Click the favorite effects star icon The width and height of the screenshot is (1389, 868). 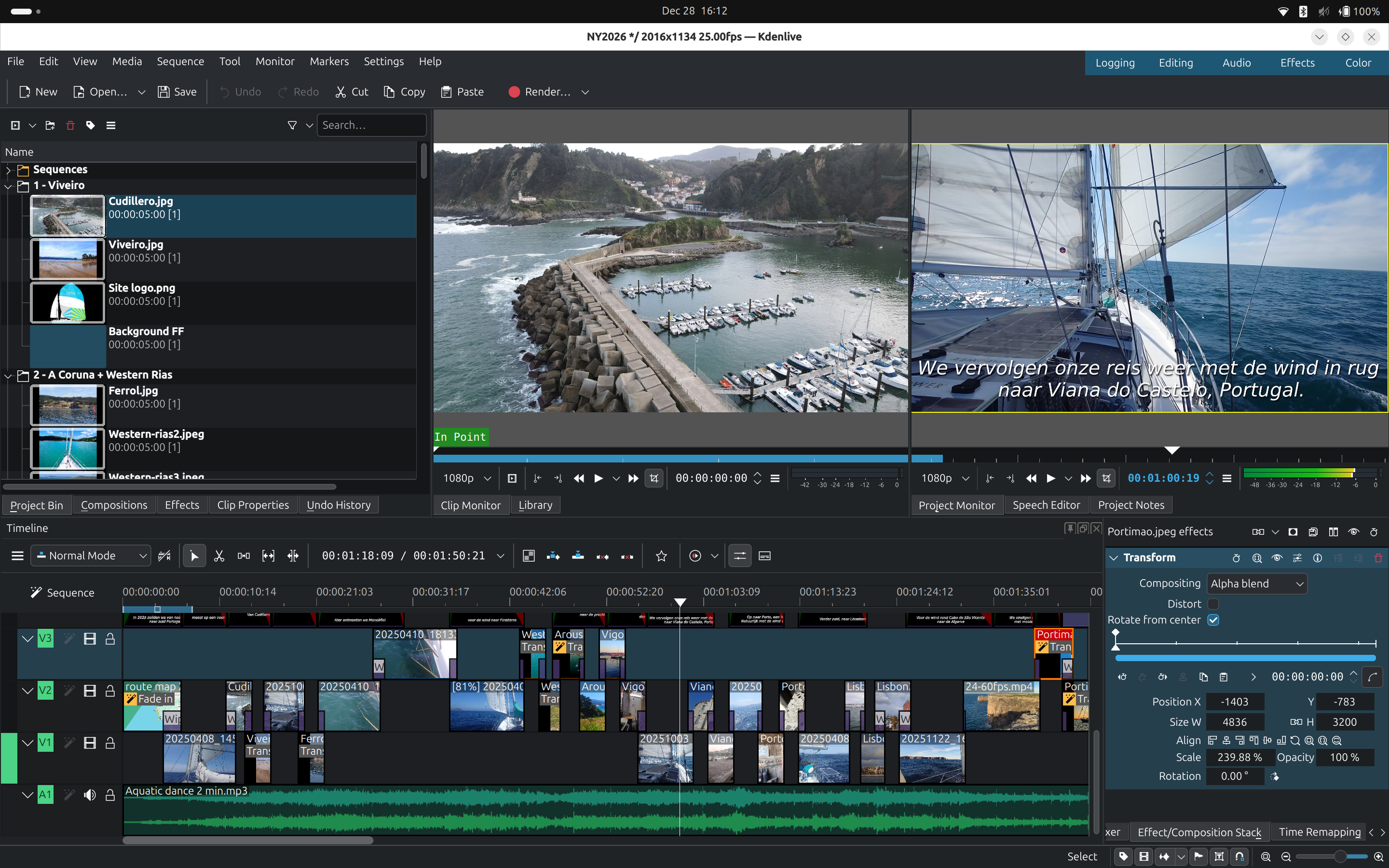pos(661,556)
